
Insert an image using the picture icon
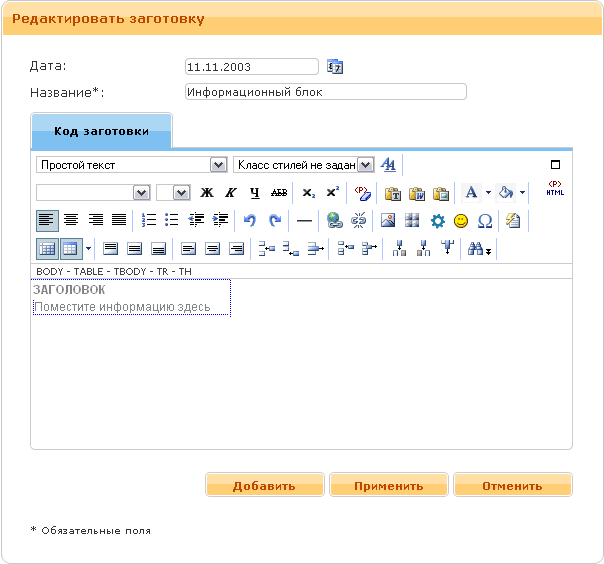click(x=388, y=220)
